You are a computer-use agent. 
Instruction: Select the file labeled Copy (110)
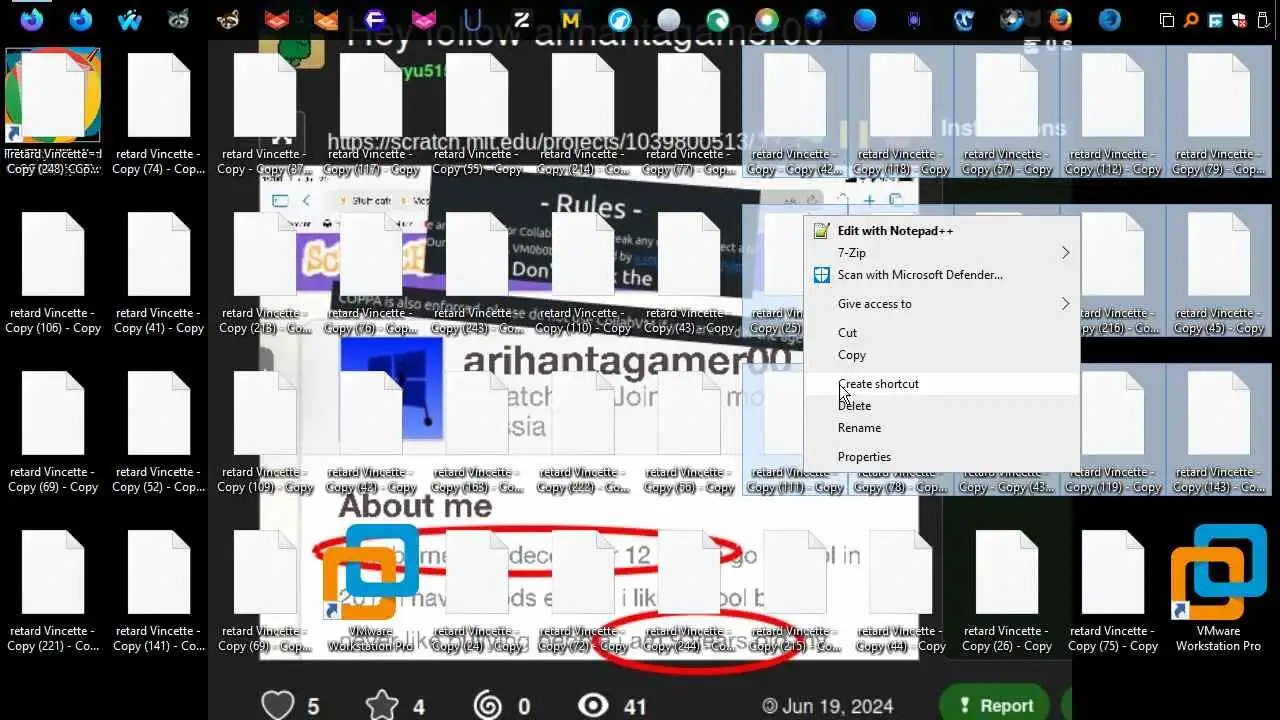point(583,272)
